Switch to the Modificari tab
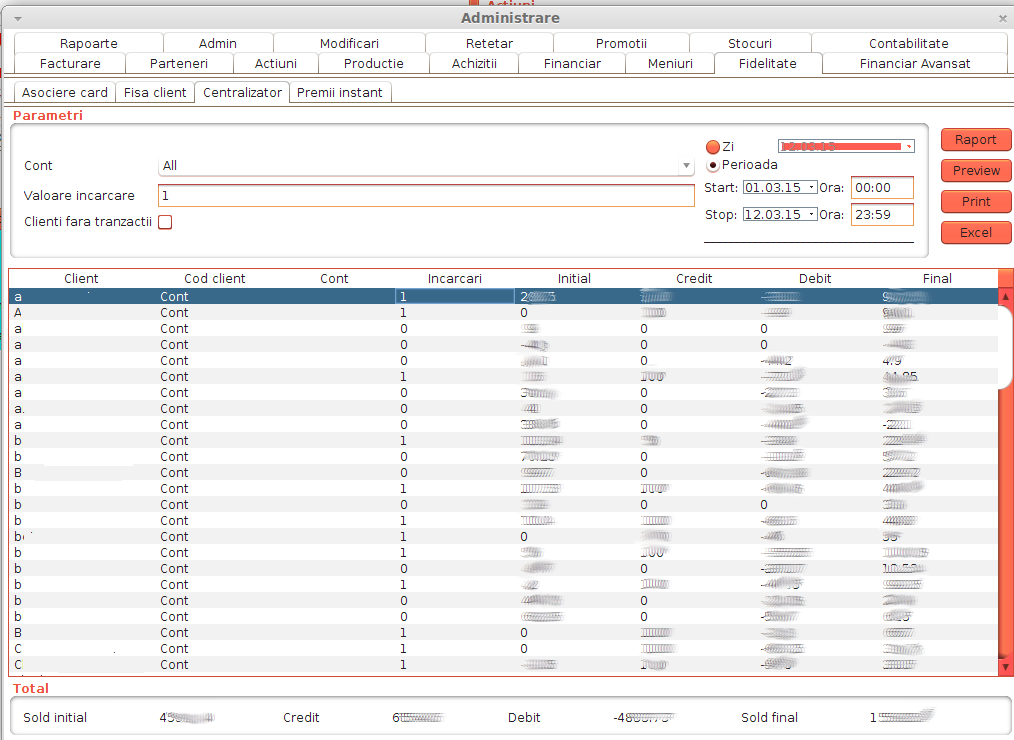This screenshot has width=1014, height=740. coord(349,43)
